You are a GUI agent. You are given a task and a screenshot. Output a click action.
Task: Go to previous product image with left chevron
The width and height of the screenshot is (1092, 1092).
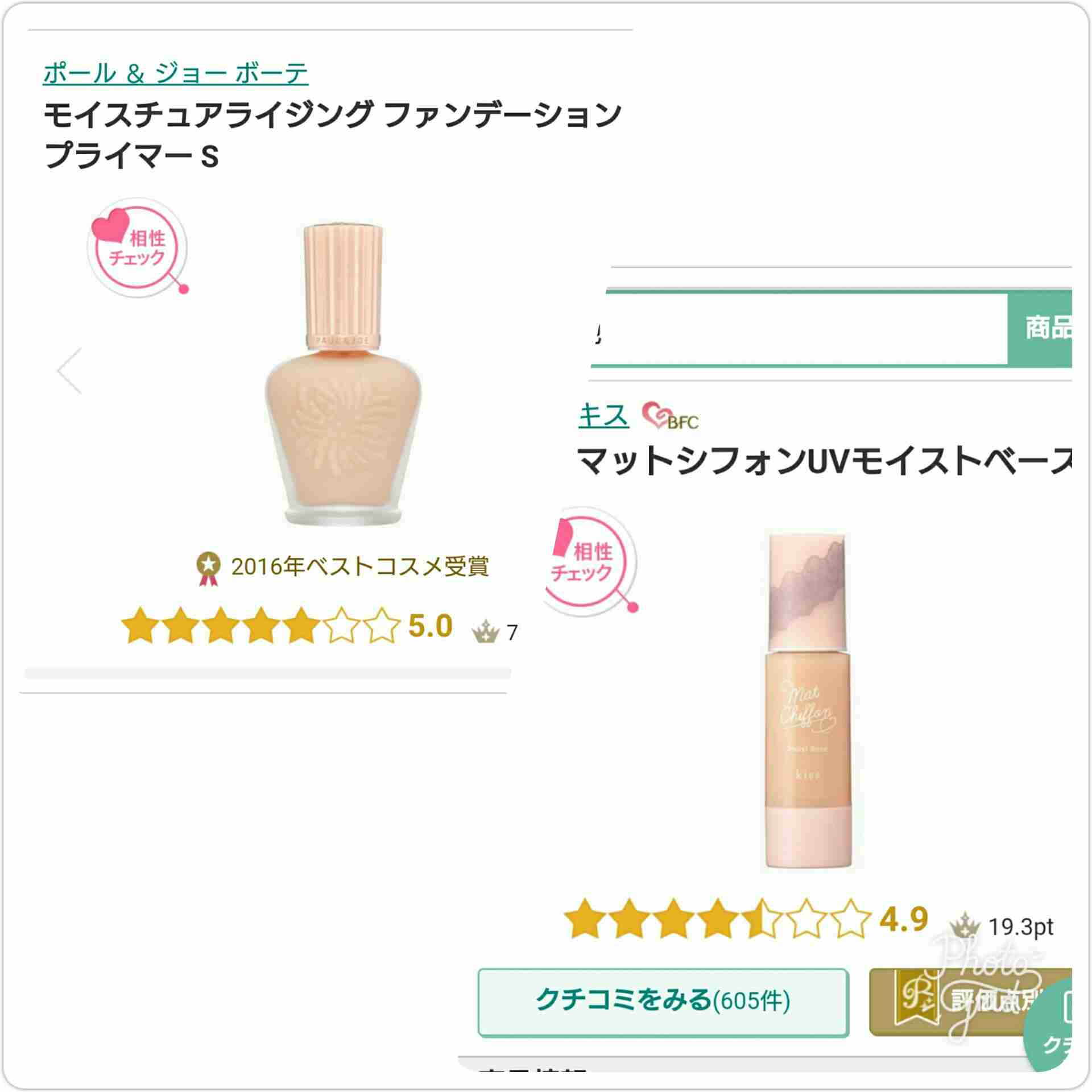(x=70, y=371)
